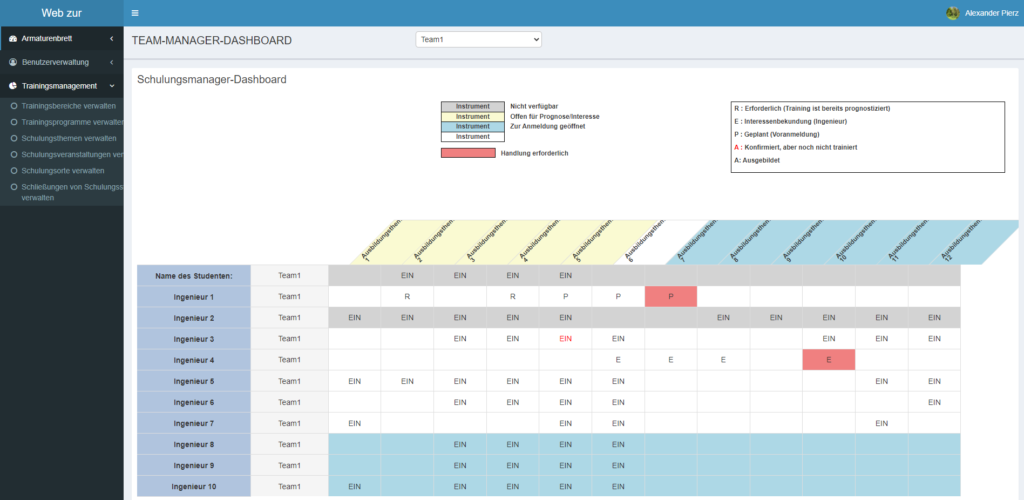Click Team1 cell in Ingenieur 10 row
This screenshot has height=500, width=1024.
pyautogui.click(x=289, y=486)
